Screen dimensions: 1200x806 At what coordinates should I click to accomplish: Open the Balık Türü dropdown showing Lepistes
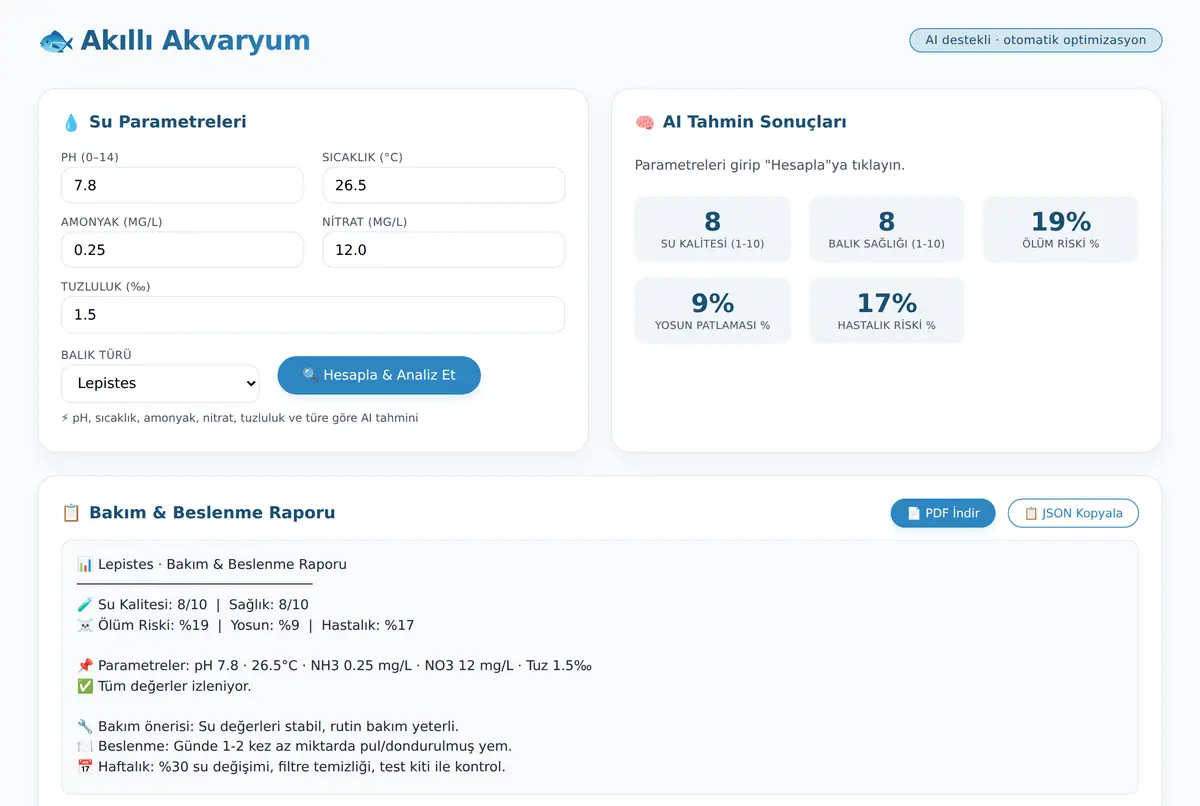pyautogui.click(x=160, y=383)
